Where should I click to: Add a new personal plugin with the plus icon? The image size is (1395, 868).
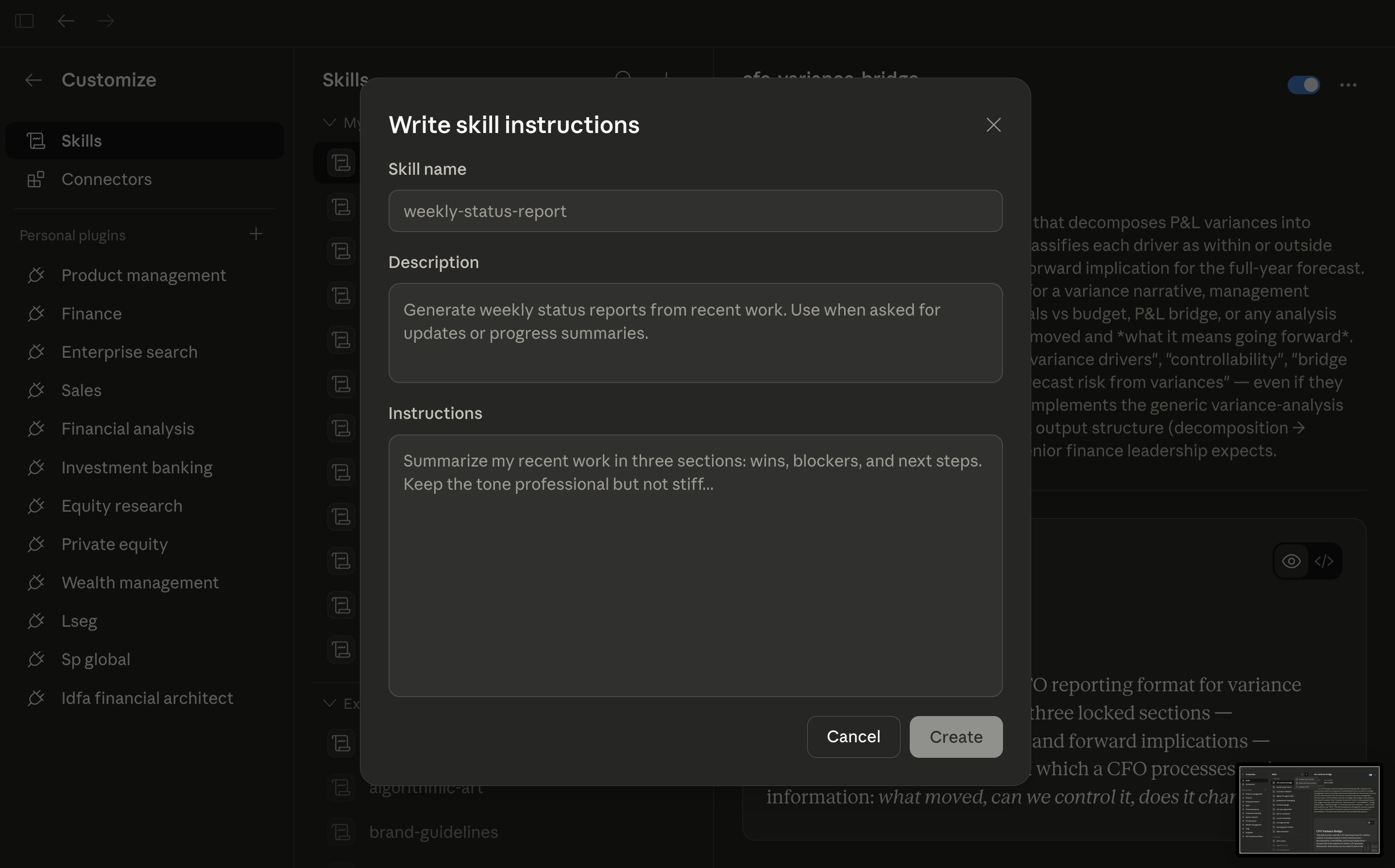tap(256, 234)
